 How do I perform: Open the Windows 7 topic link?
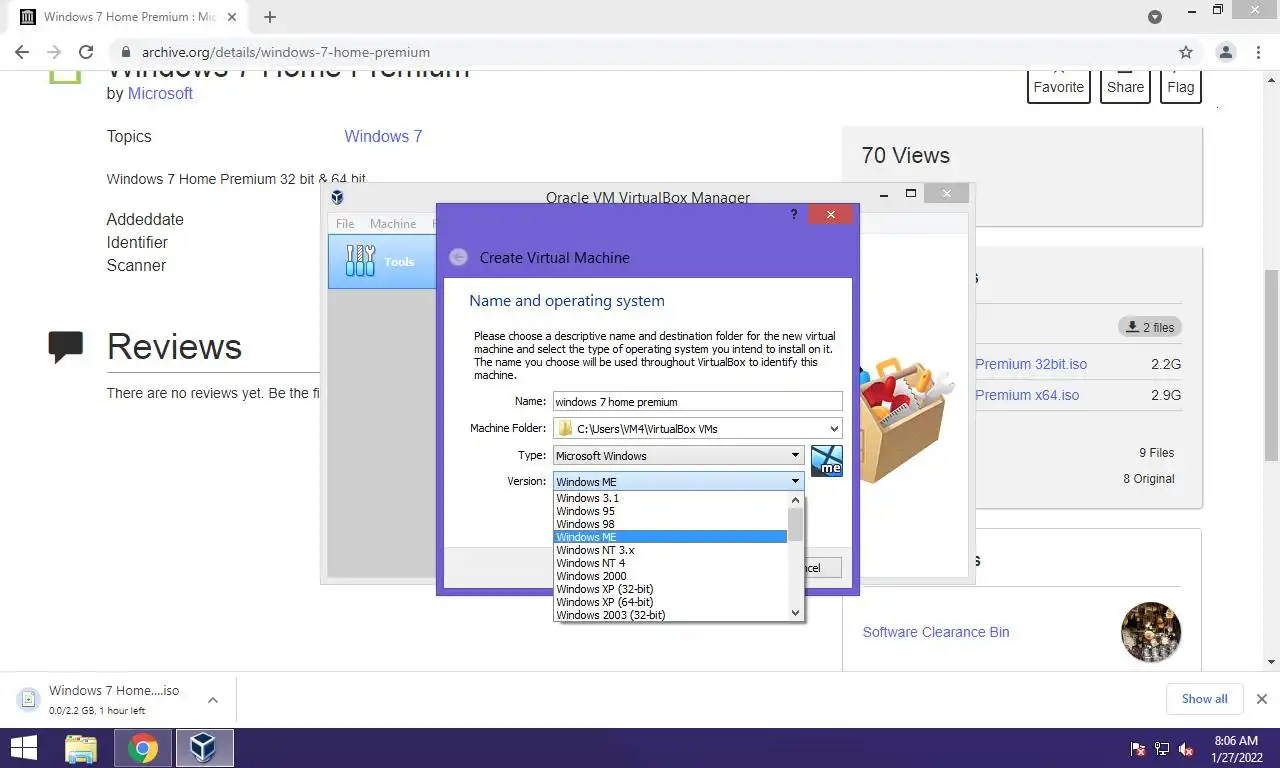pos(383,136)
